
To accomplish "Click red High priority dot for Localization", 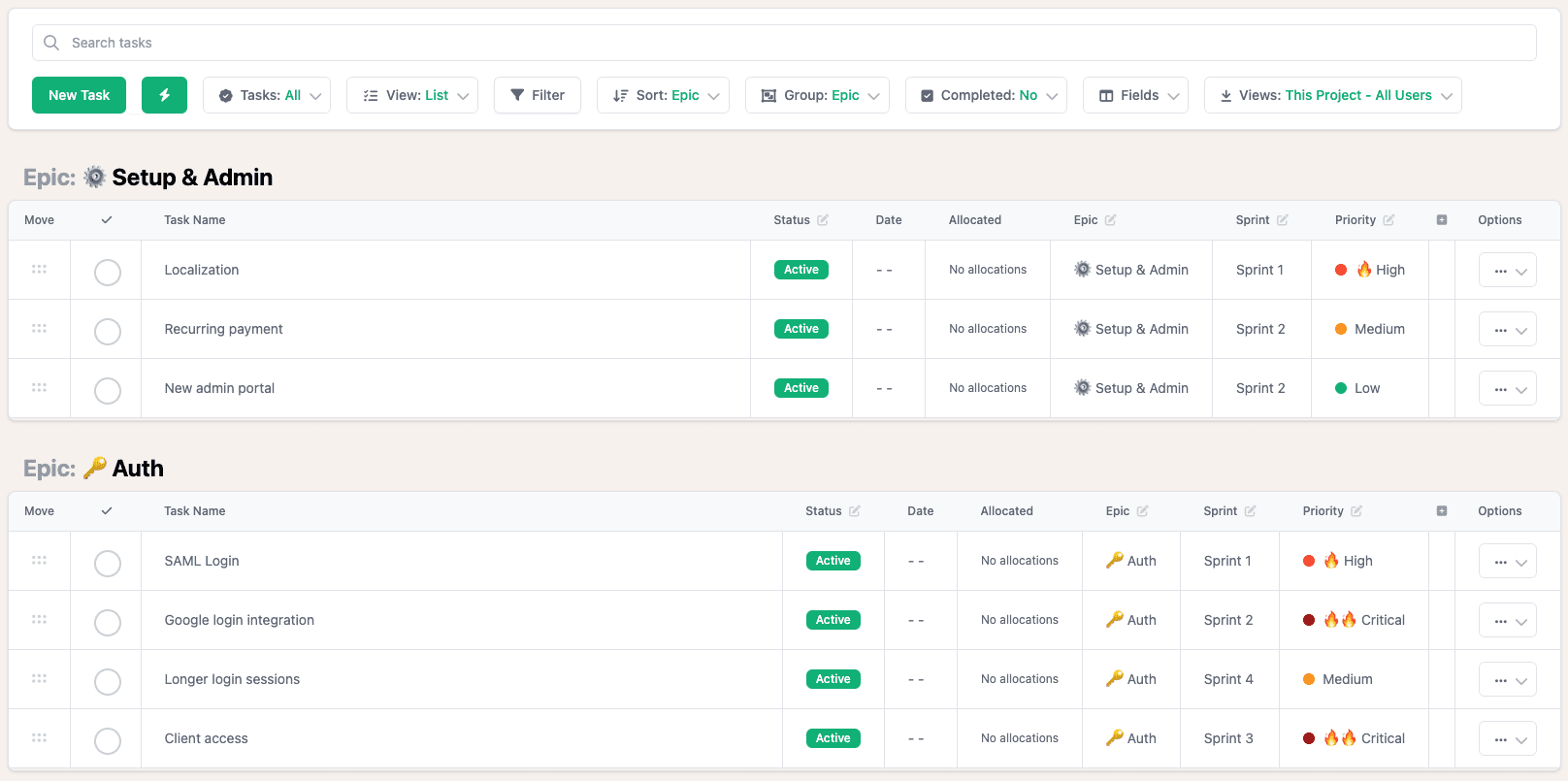I will click(x=1341, y=270).
